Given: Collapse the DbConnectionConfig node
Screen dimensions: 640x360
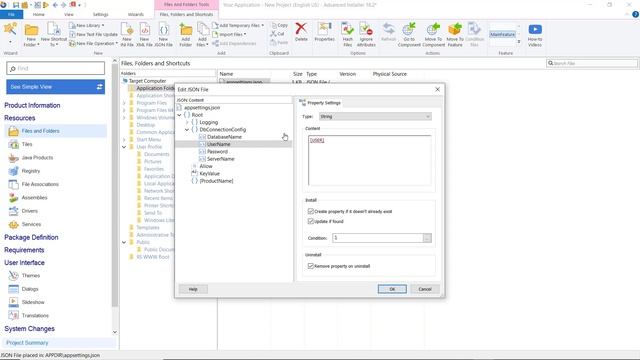Looking at the screenshot, I should [x=187, y=130].
